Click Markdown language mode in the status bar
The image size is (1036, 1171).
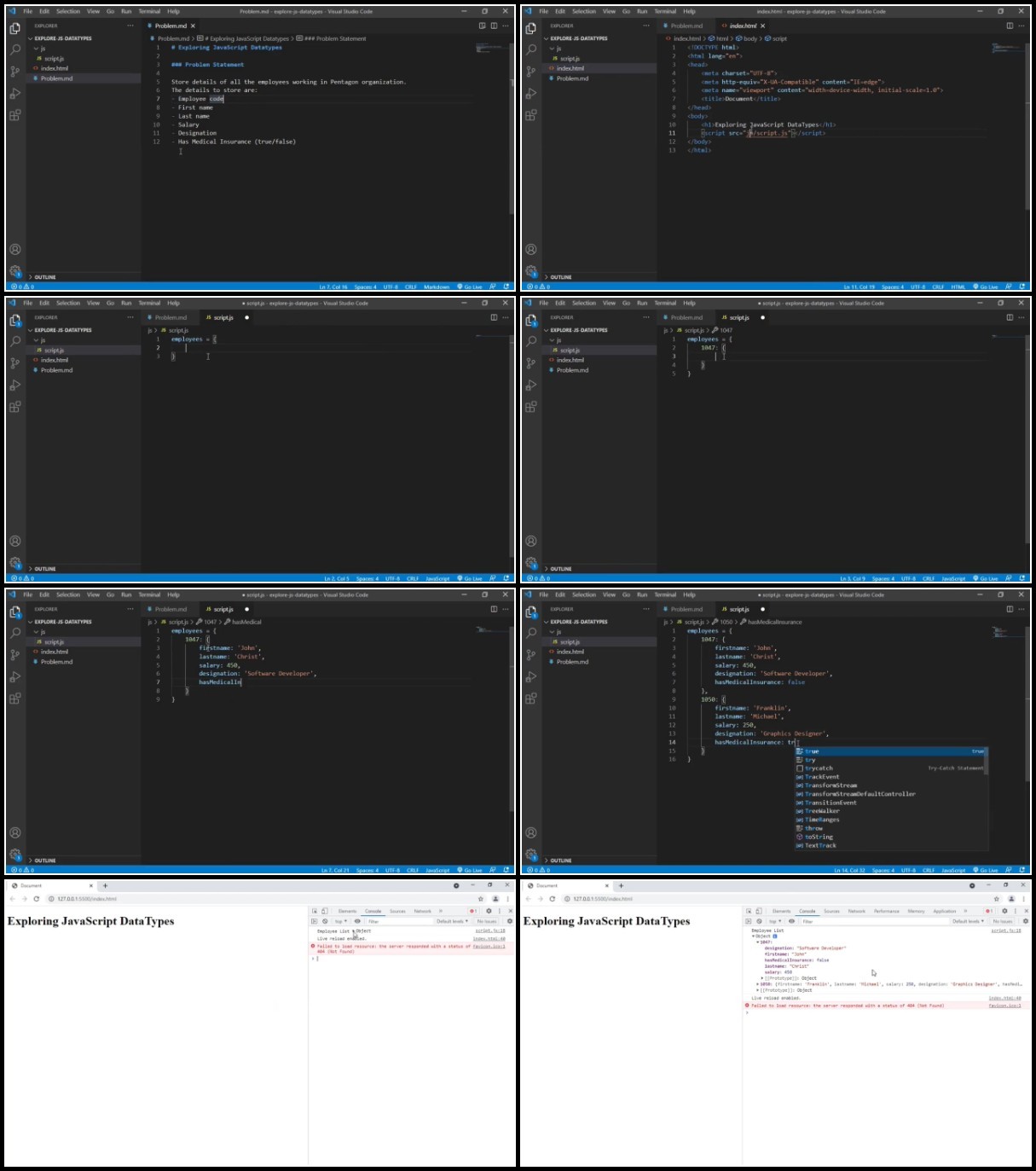[x=437, y=287]
